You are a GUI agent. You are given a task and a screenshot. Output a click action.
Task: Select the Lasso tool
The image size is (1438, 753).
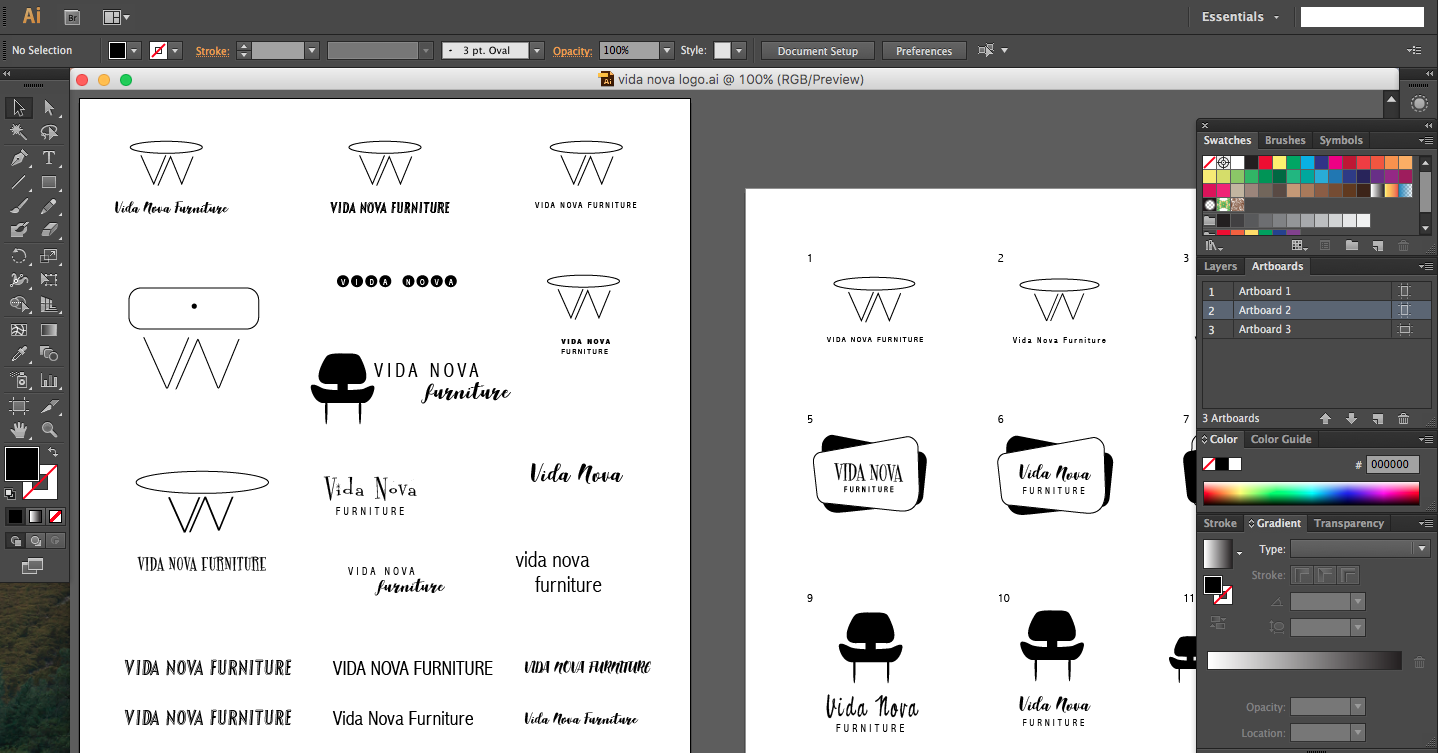[49, 132]
